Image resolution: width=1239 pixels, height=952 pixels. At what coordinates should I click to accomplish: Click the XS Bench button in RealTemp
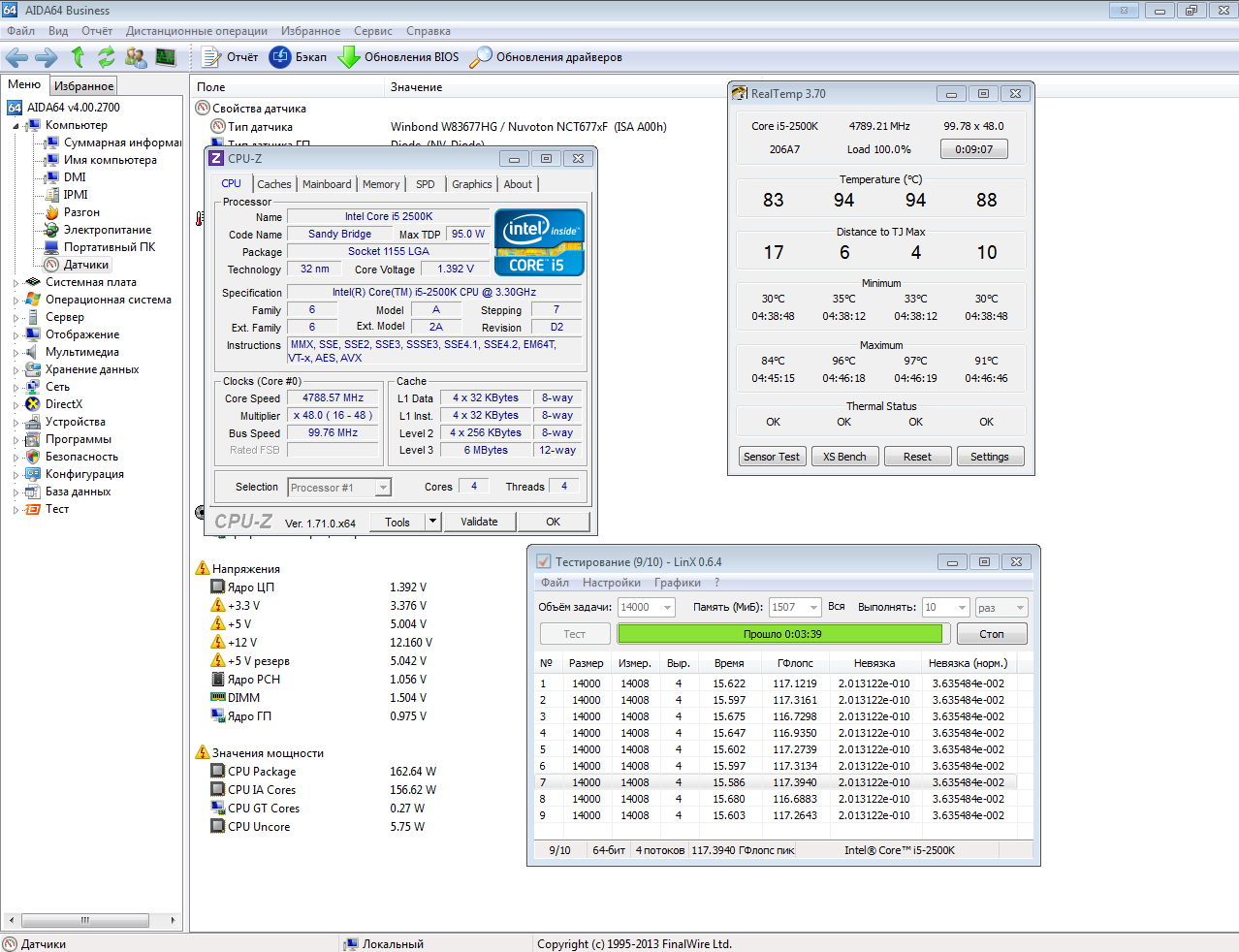point(844,457)
